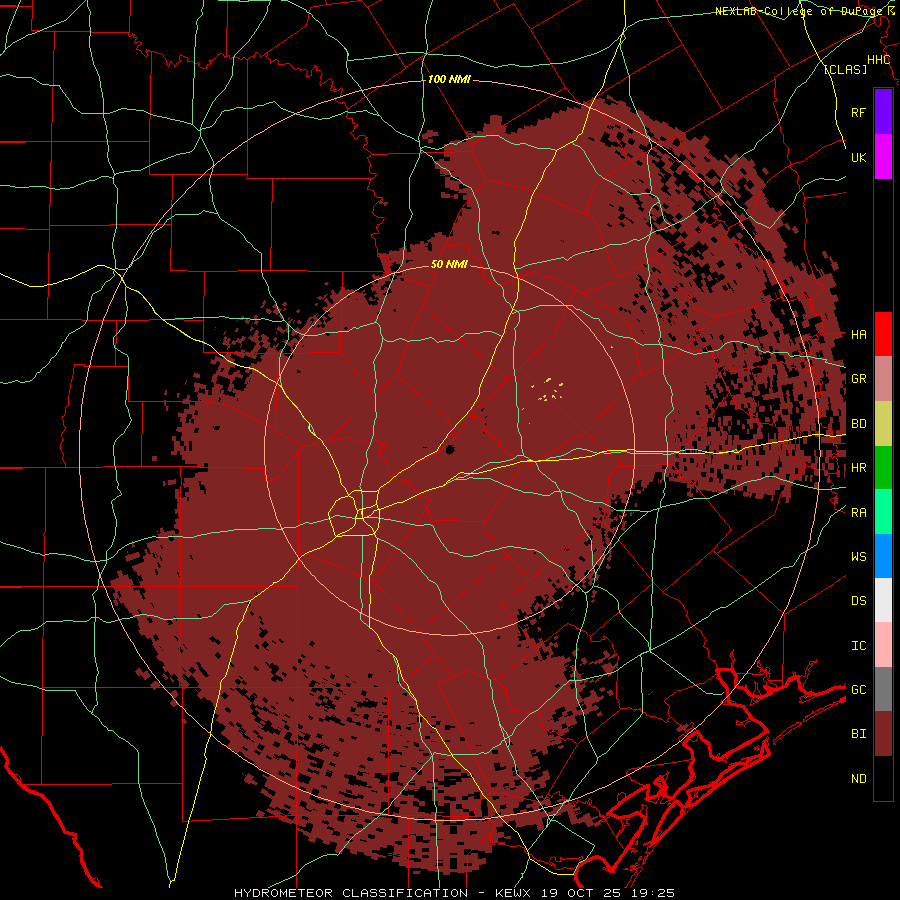Click the Hydrometeor Classification KEWX title caption
900x900 pixels.
pos(454,893)
